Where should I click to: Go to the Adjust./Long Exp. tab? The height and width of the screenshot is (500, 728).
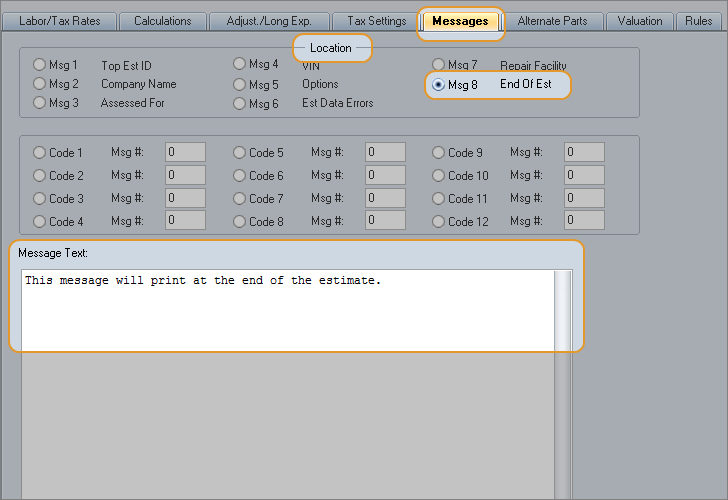[269, 21]
